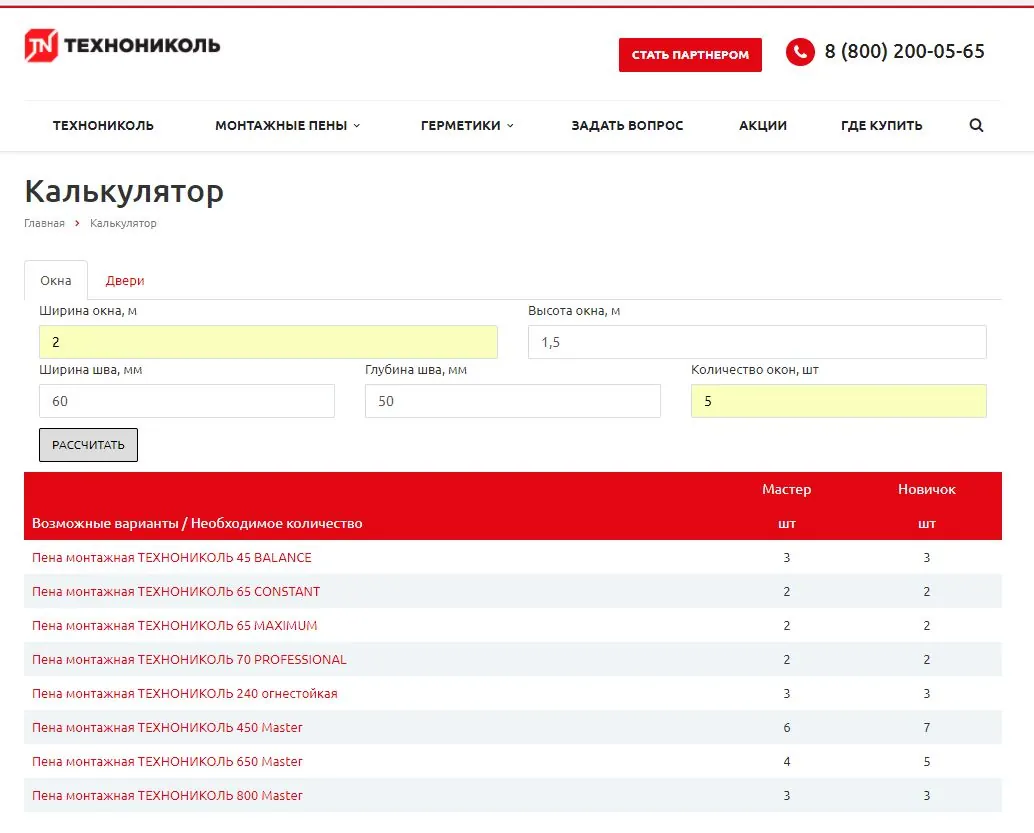
Task: Click the phone number 8 (800) 200-05-65
Action: [904, 51]
